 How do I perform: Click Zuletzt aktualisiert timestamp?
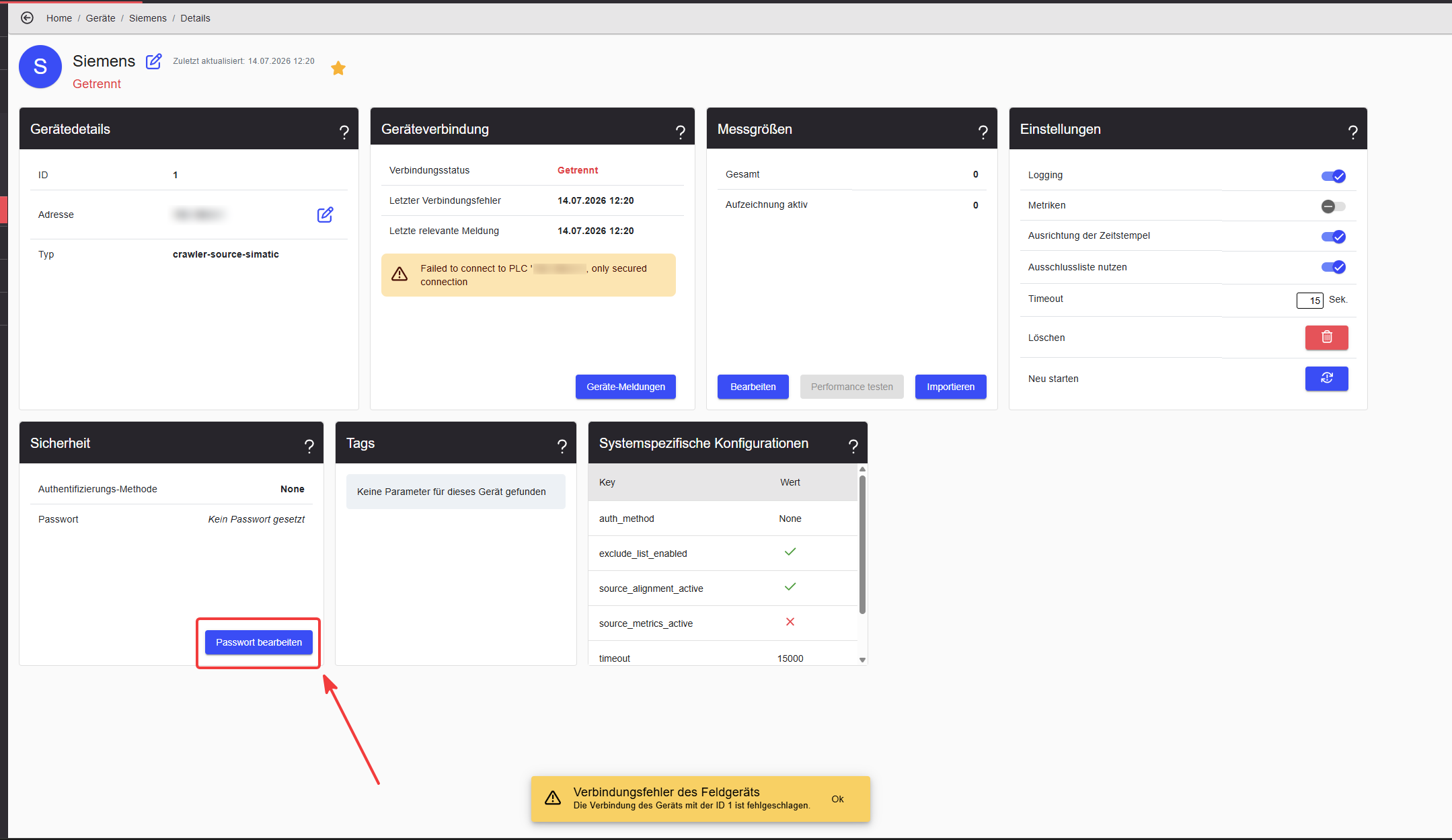pos(243,61)
